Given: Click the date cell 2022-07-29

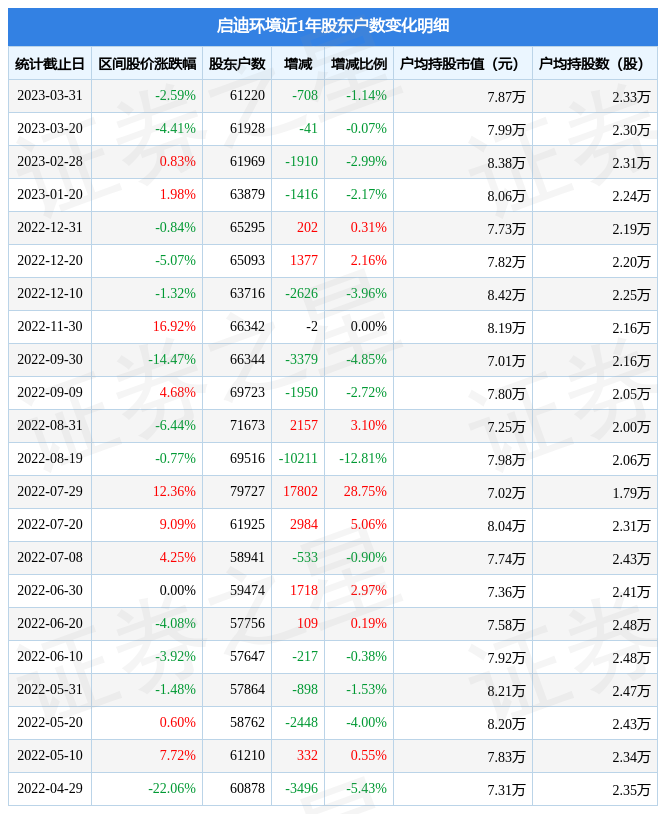Looking at the screenshot, I should pos(50,491).
